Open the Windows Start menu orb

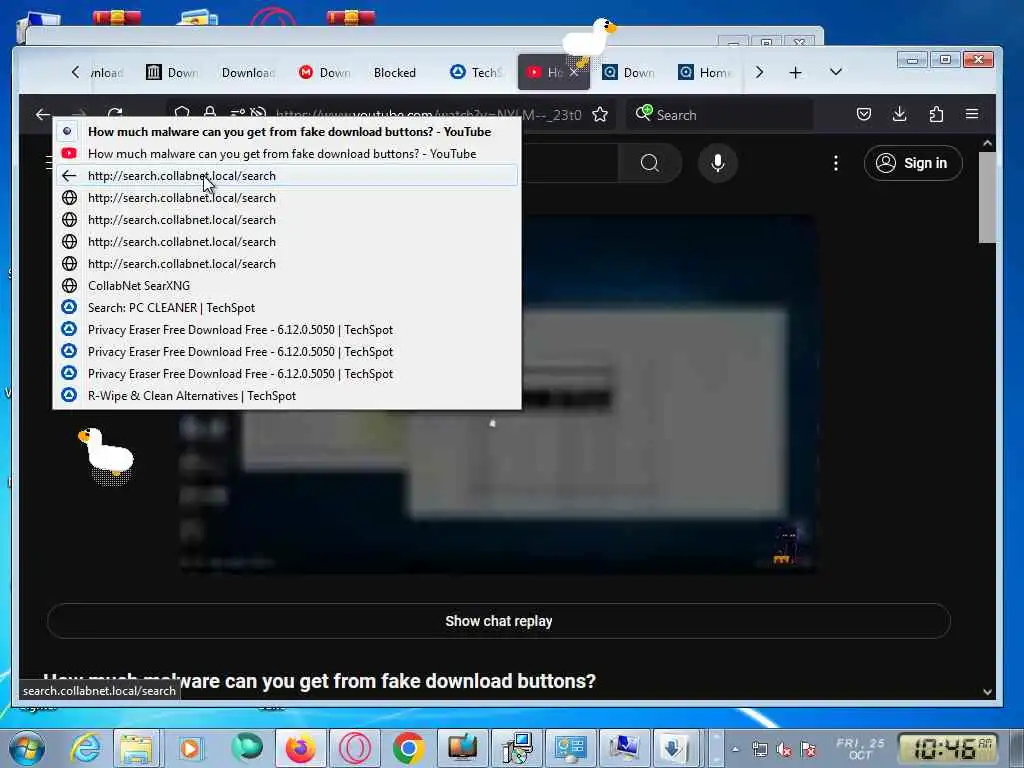[x=27, y=748]
